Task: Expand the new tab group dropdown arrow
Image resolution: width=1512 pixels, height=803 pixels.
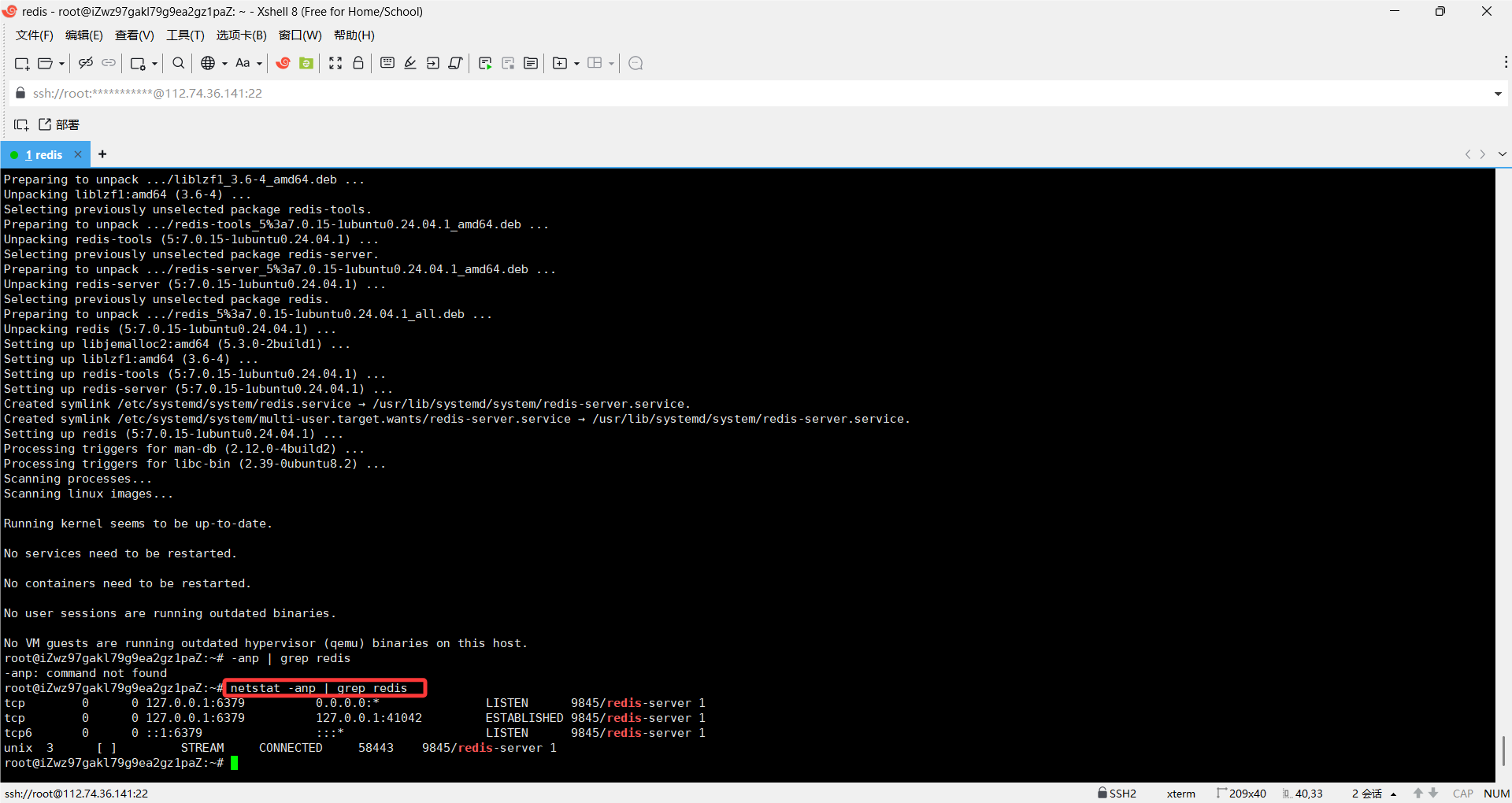Action: (576, 64)
